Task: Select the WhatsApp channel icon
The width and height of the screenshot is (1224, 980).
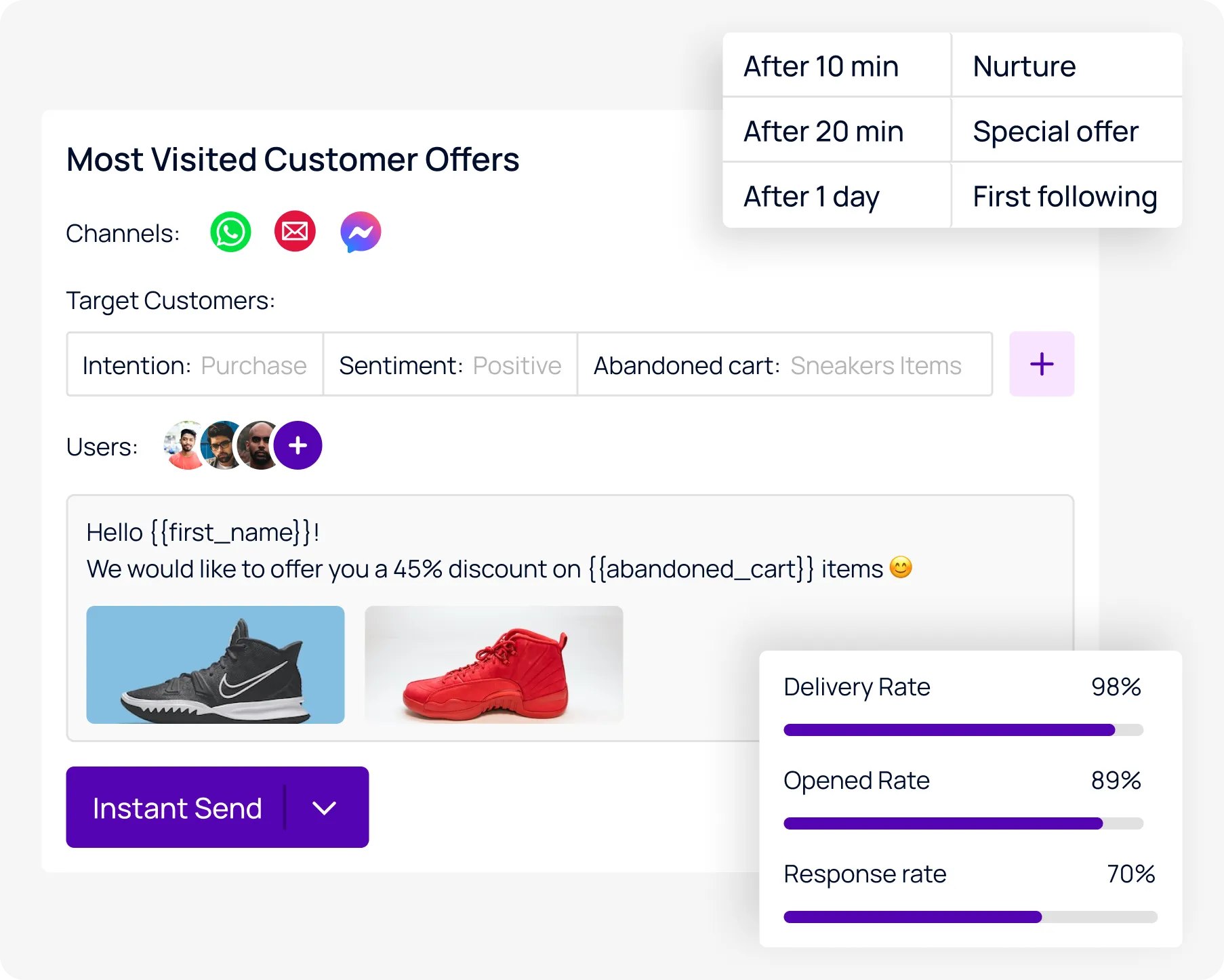Action: (230, 232)
